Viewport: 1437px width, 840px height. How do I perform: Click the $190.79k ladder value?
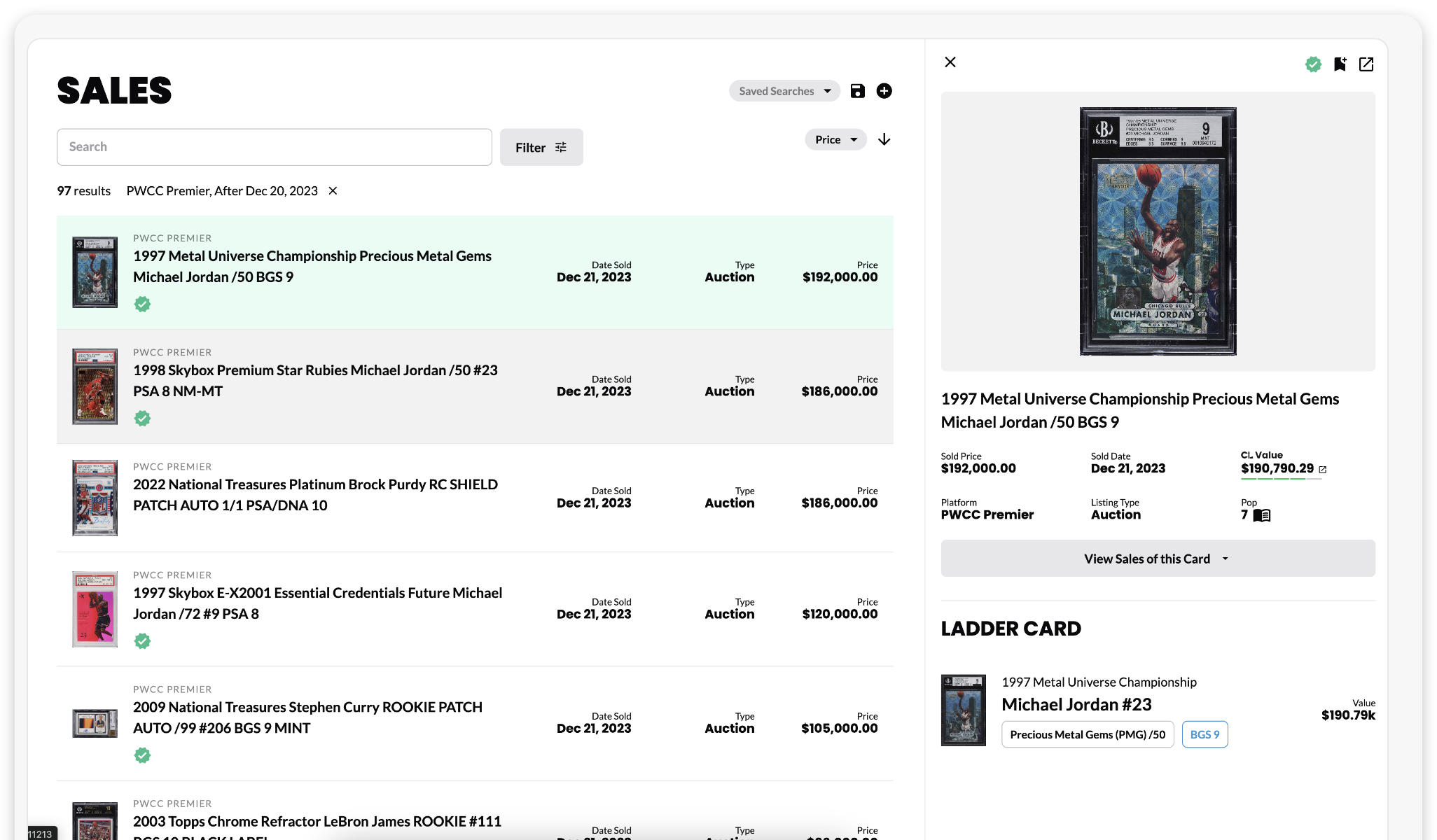click(x=1348, y=715)
